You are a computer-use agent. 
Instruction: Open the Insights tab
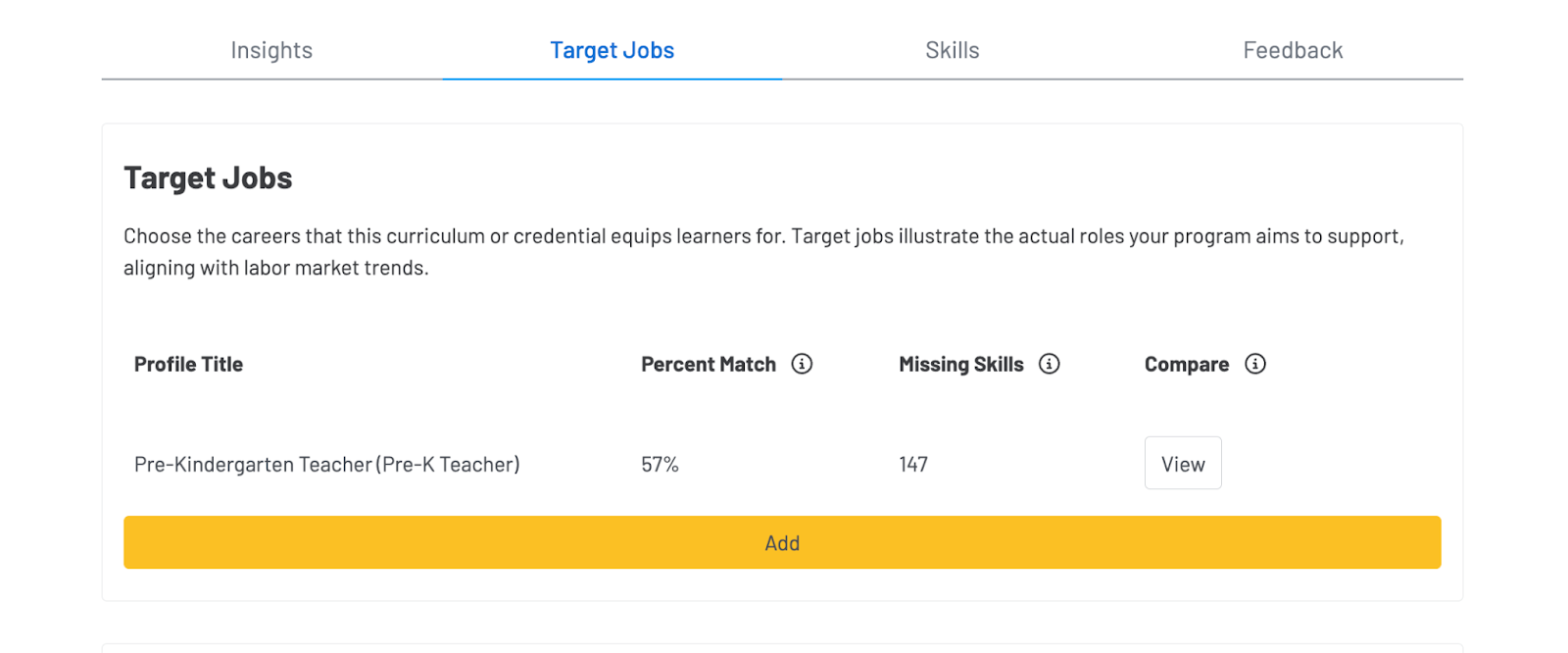pos(271,50)
